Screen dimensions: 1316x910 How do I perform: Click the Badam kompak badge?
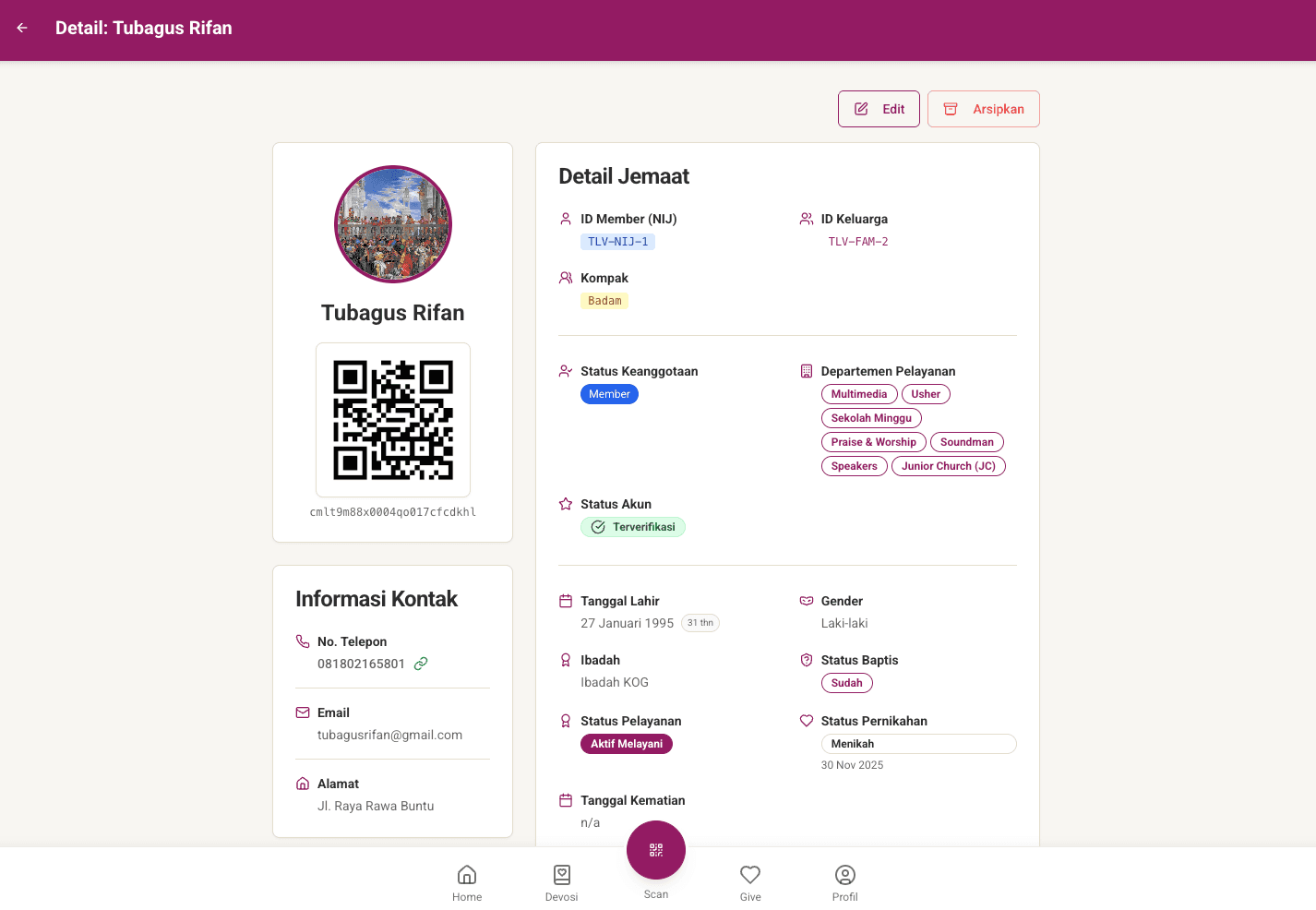[604, 301]
